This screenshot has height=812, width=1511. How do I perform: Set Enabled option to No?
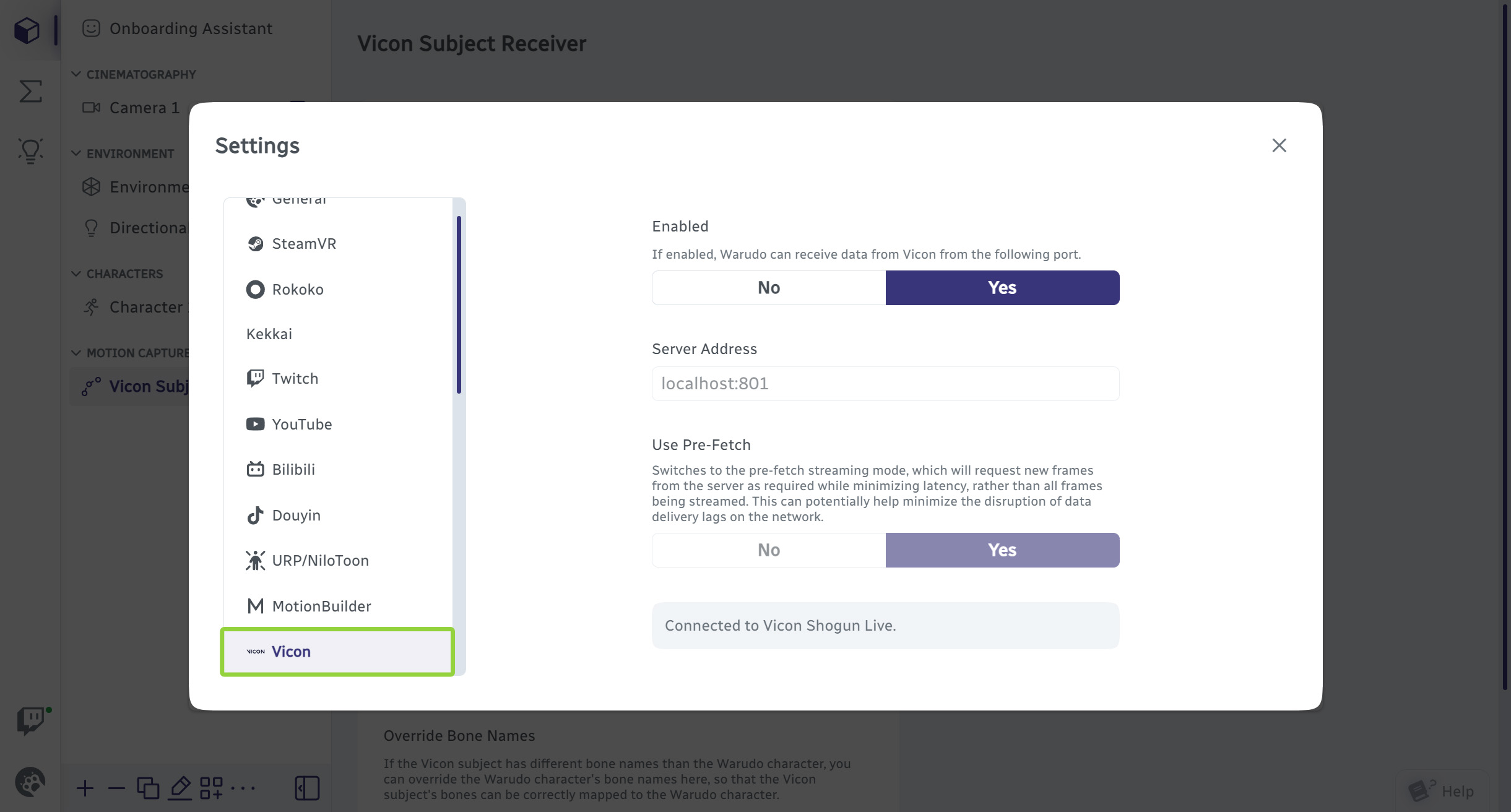coord(768,288)
